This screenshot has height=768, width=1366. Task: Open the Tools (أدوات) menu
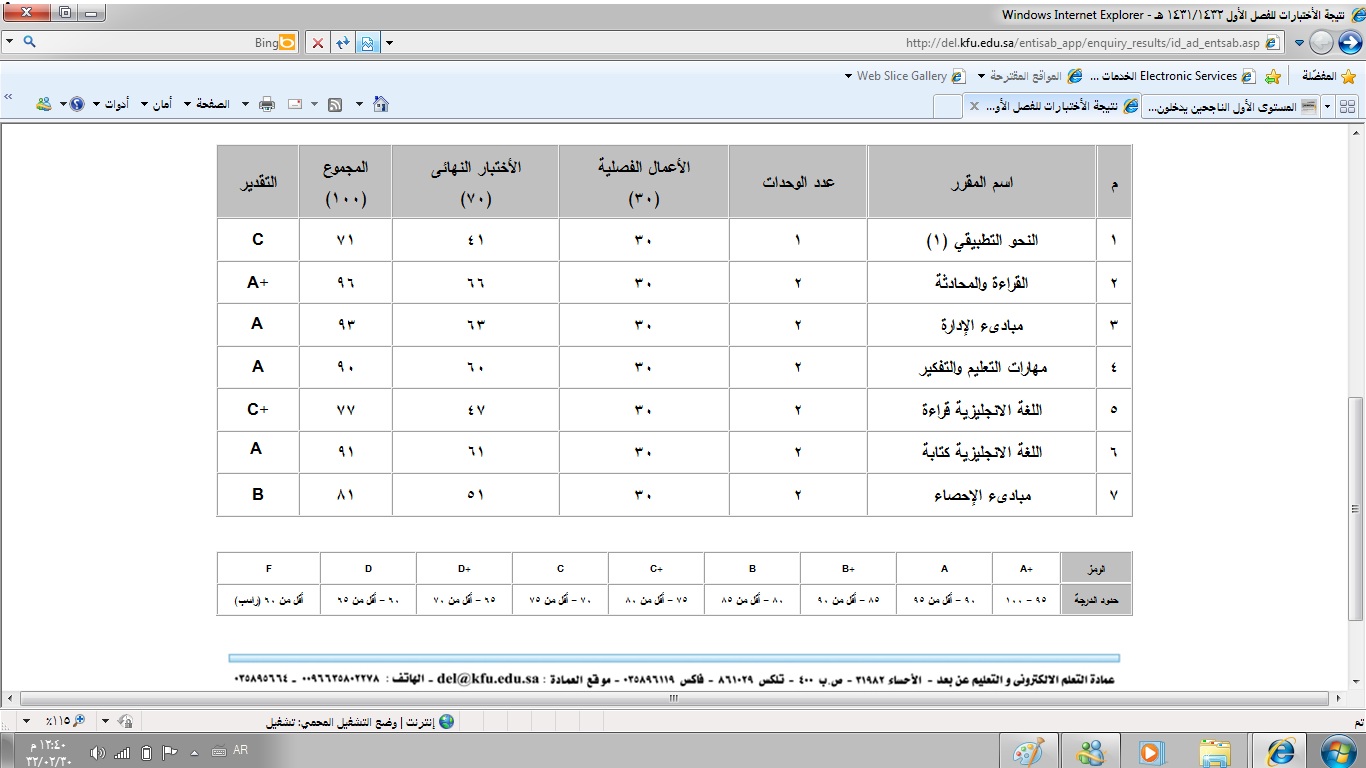pyautogui.click(x=111, y=104)
